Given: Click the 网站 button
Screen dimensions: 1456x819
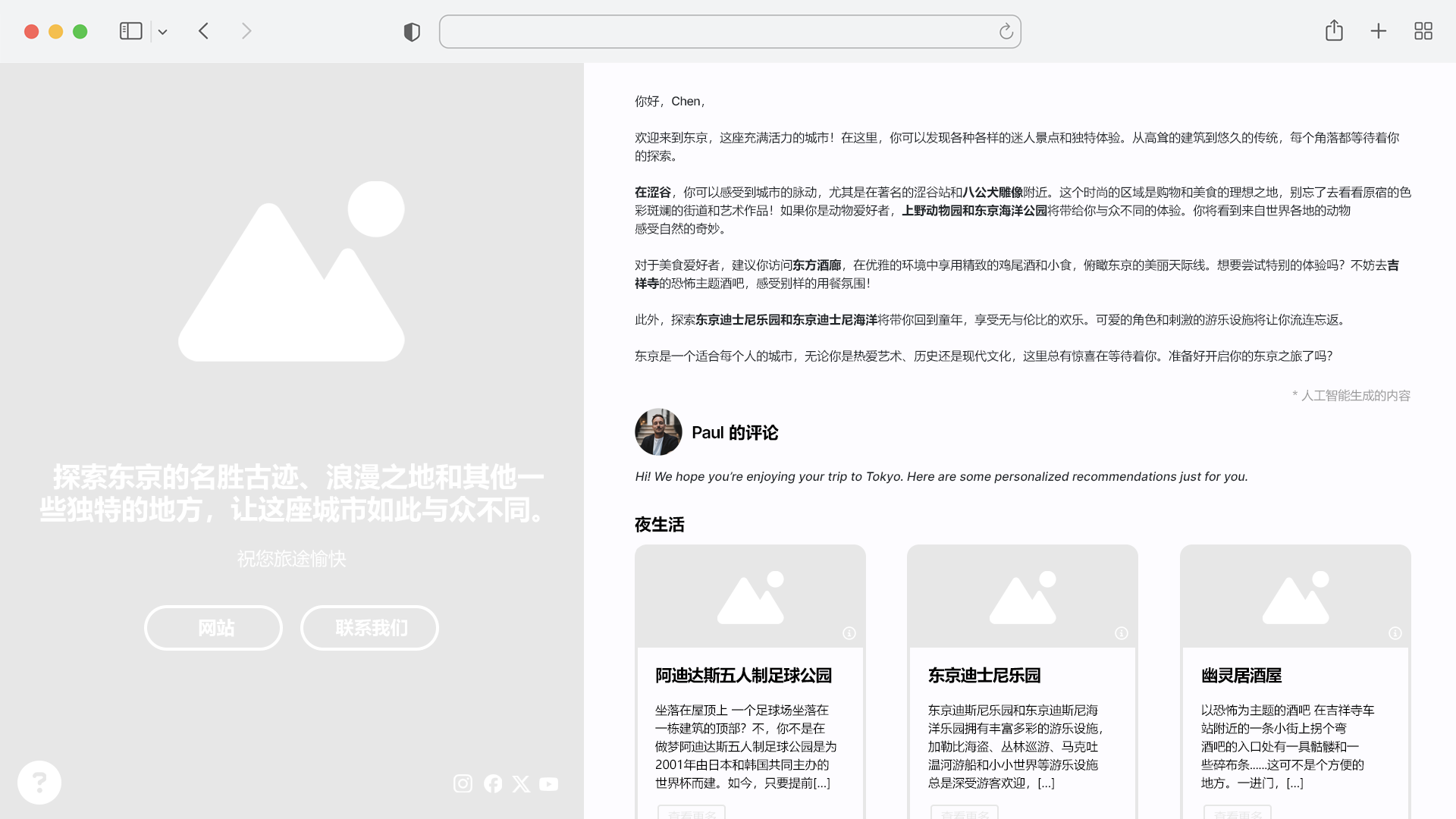Looking at the screenshot, I should click(x=213, y=628).
